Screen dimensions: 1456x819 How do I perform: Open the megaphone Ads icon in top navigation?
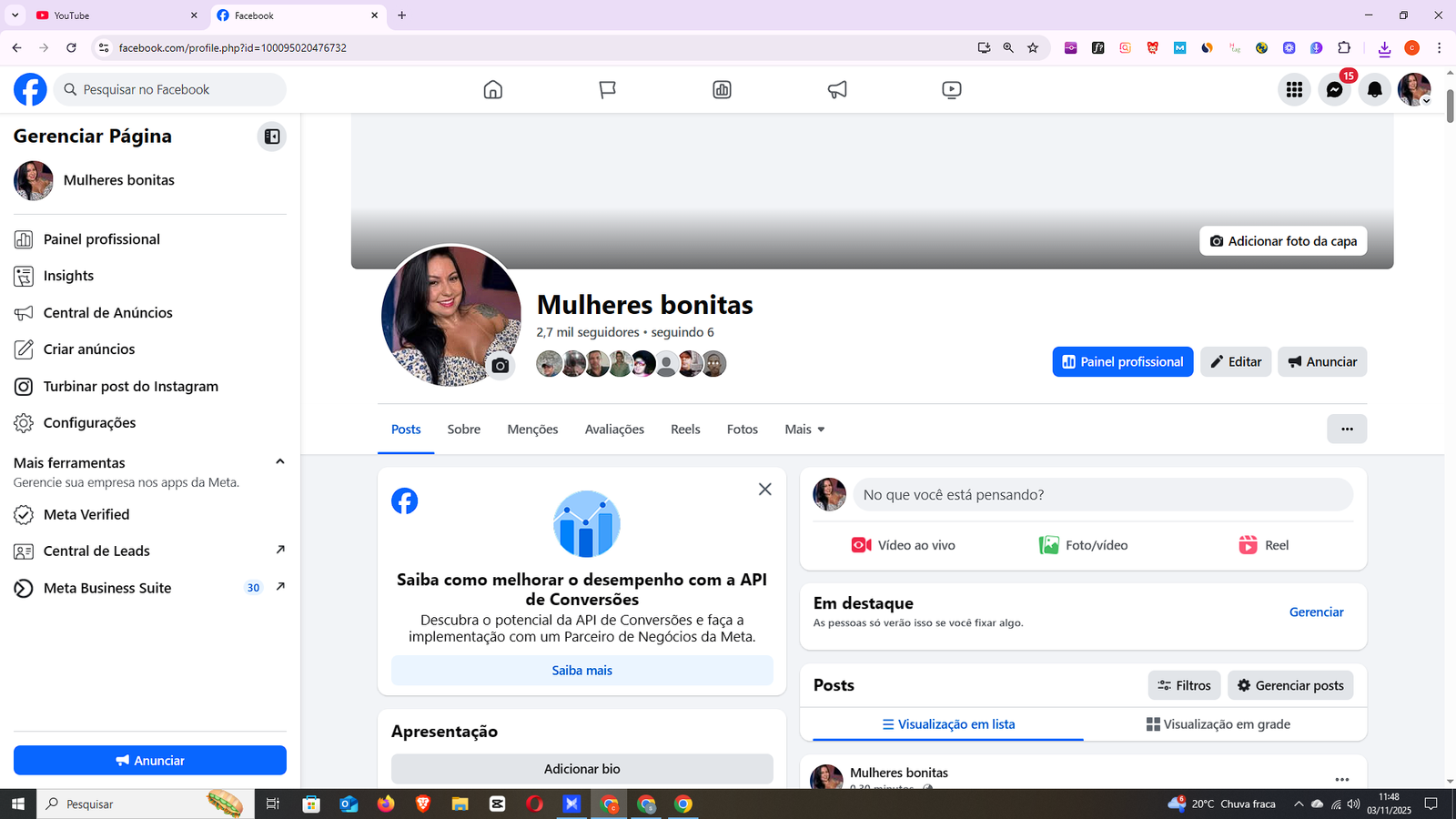[x=837, y=89]
